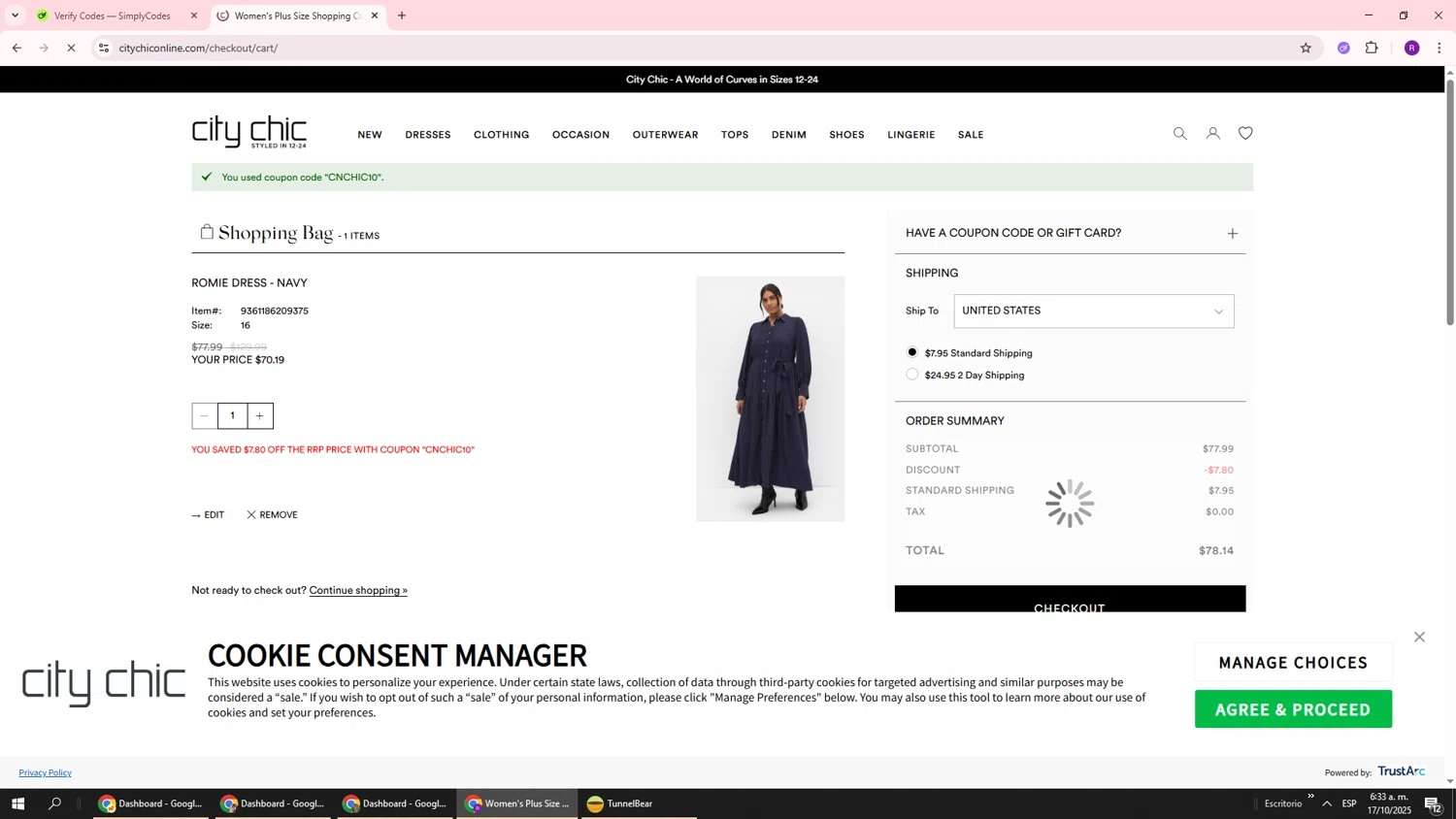Open the OUTERWEAR menu
Viewport: 1456px width, 819px height.
point(666,135)
